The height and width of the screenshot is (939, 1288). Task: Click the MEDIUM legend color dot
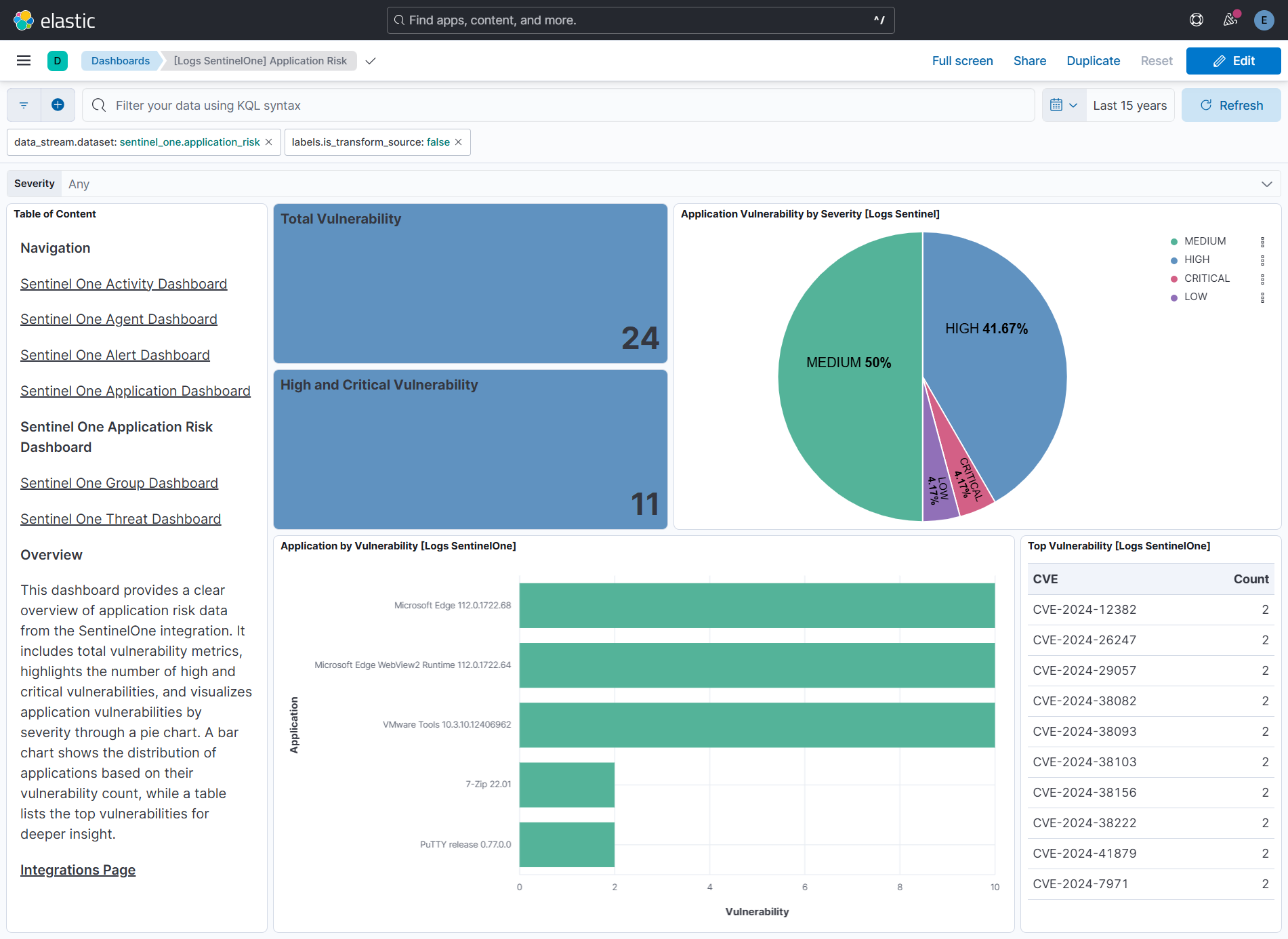(1174, 242)
